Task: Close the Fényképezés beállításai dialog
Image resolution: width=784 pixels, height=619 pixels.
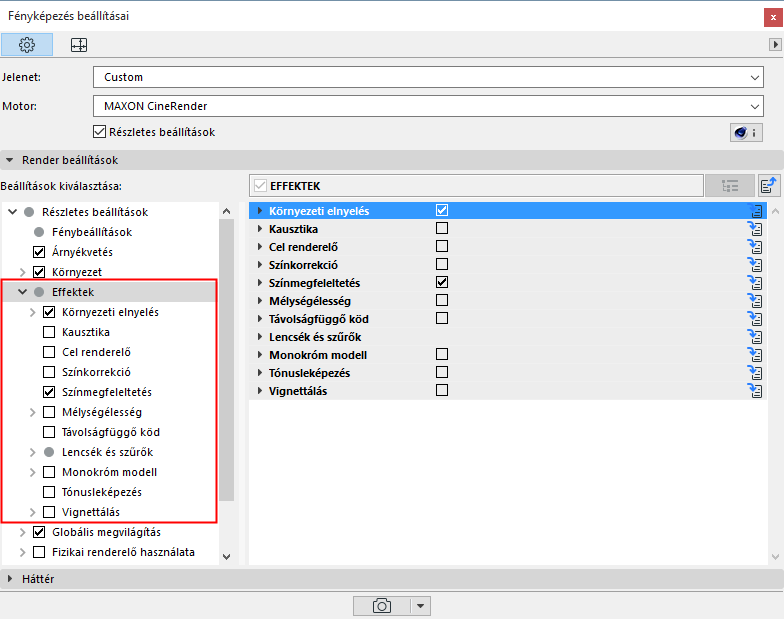Action: [773, 17]
